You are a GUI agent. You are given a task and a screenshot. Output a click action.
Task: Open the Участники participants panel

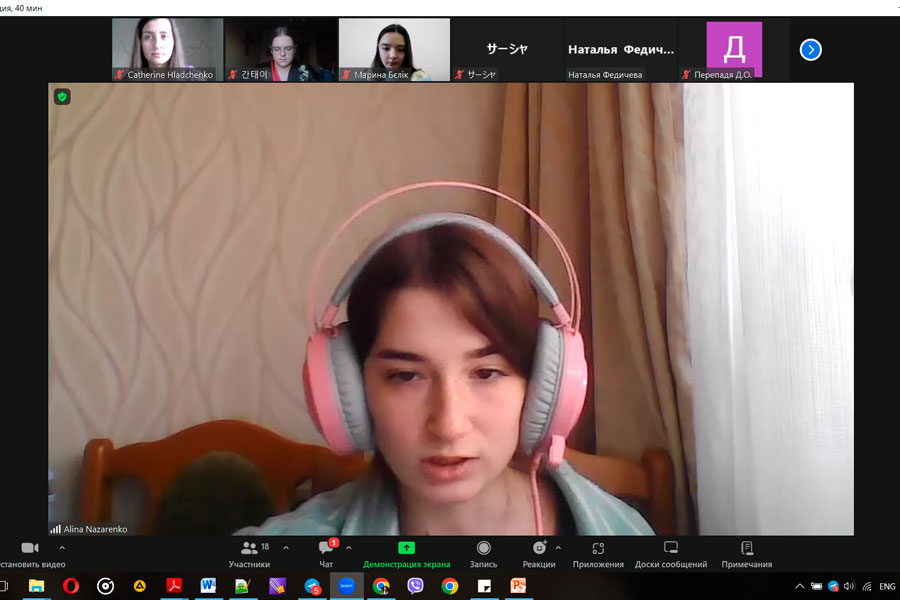(249, 555)
